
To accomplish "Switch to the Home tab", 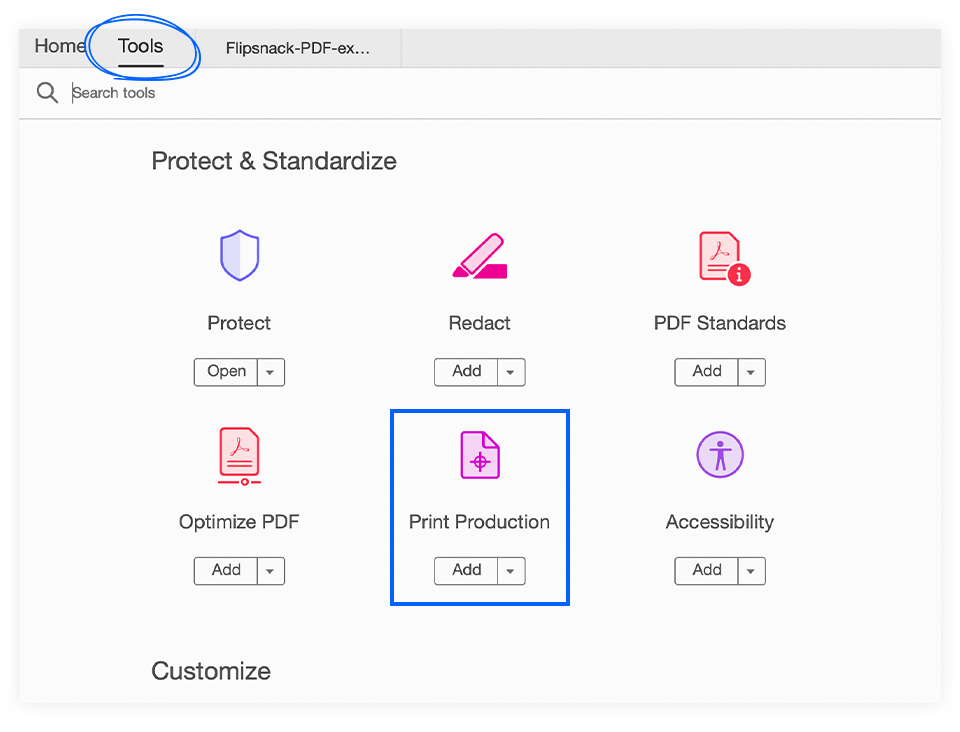I will pyautogui.click(x=58, y=46).
